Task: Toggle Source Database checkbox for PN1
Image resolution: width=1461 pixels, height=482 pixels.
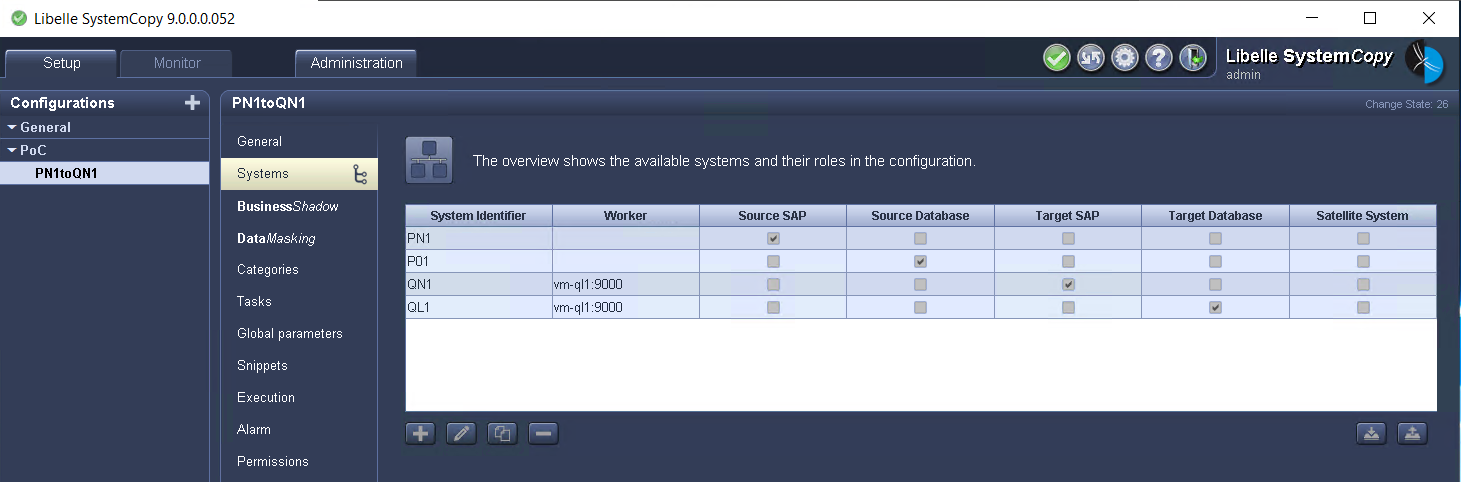Action: (x=920, y=239)
